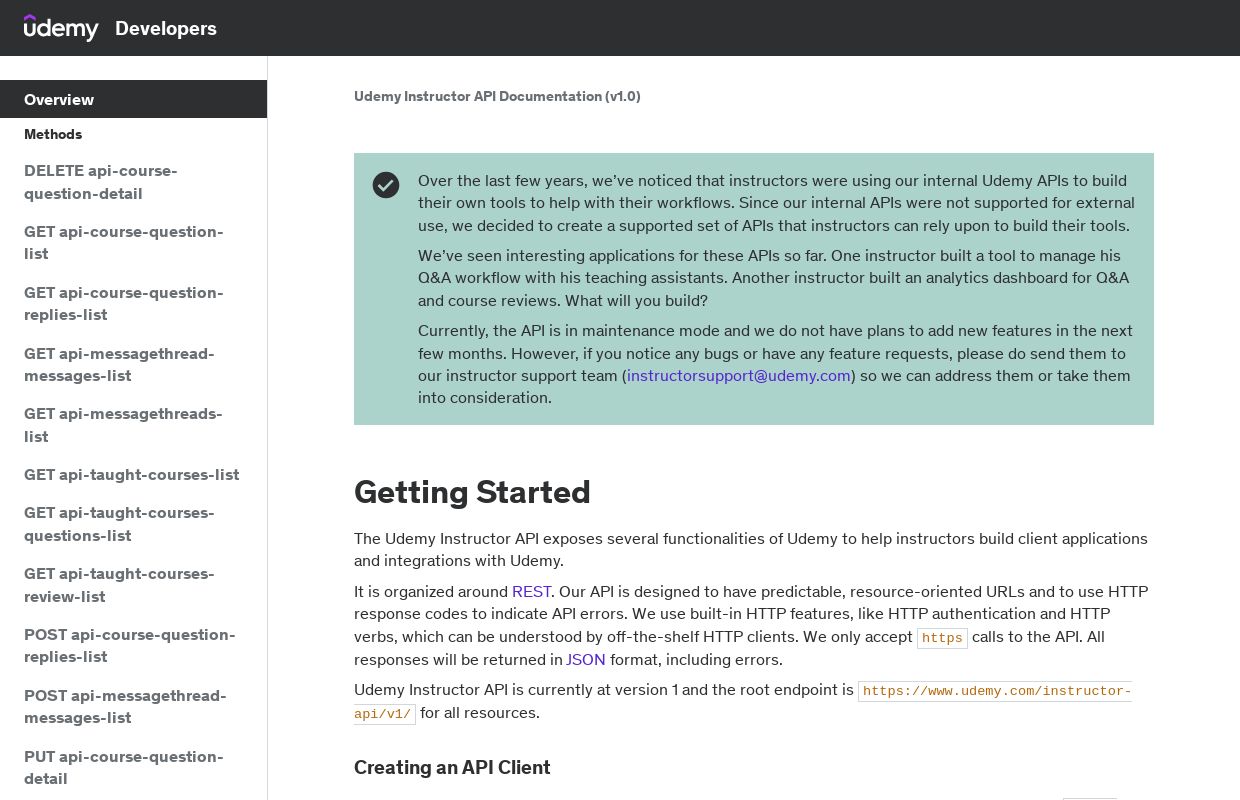Click the https code snippet

[x=942, y=638]
